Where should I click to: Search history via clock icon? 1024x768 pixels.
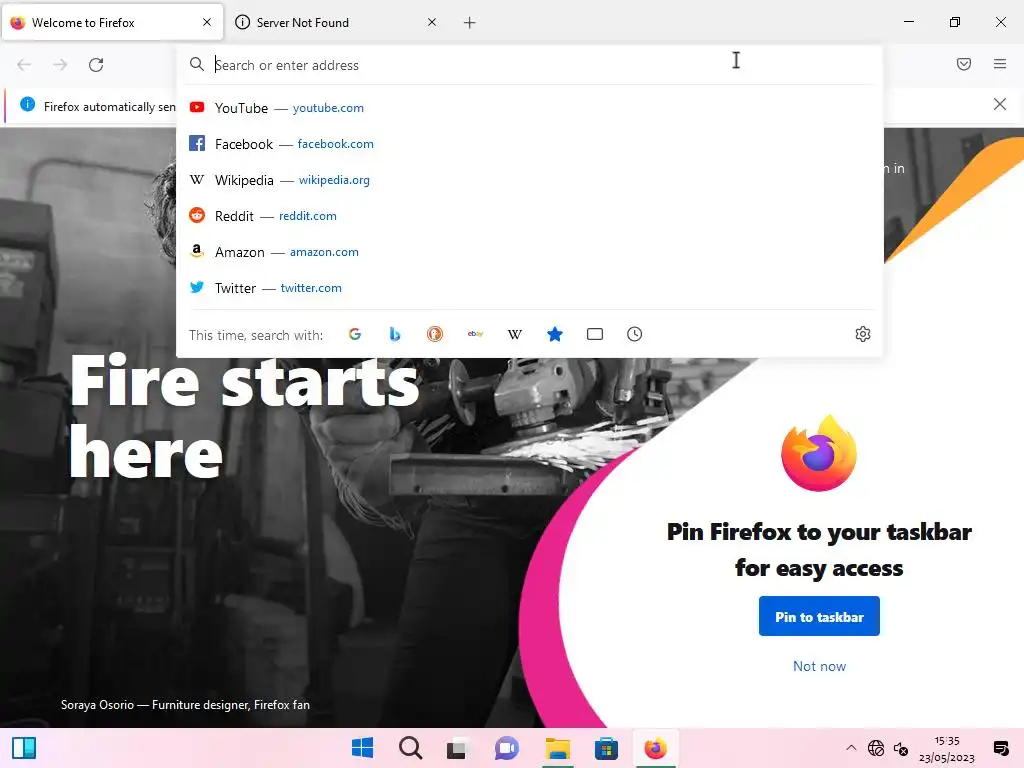point(634,334)
